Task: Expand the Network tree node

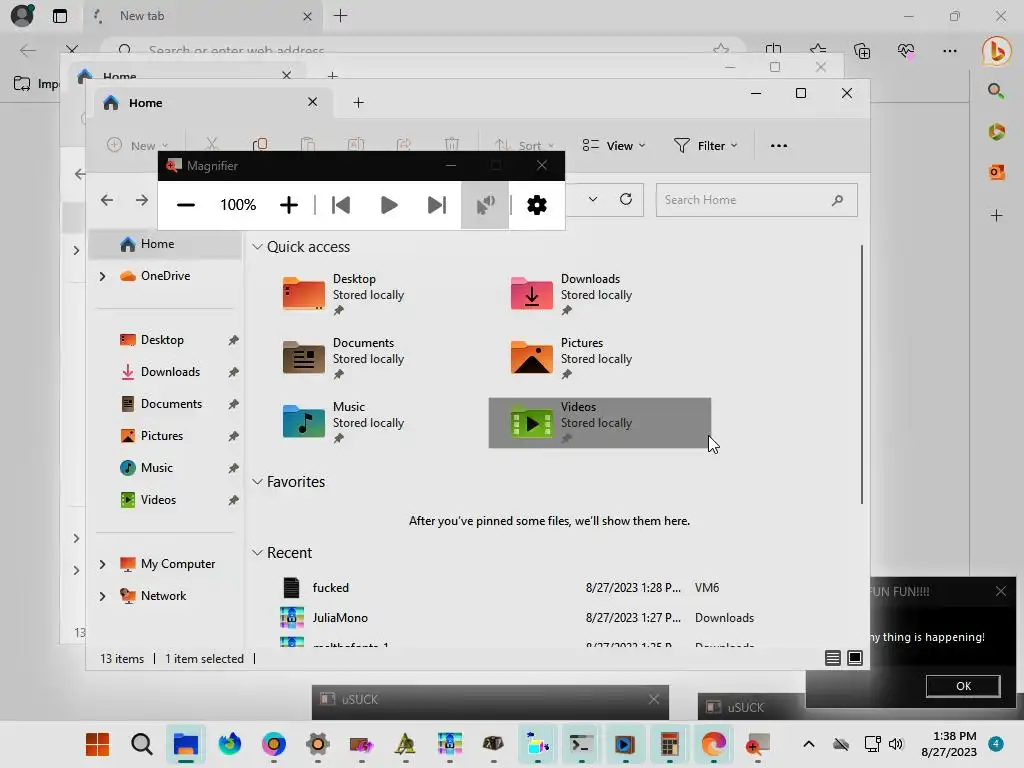Action: point(103,596)
